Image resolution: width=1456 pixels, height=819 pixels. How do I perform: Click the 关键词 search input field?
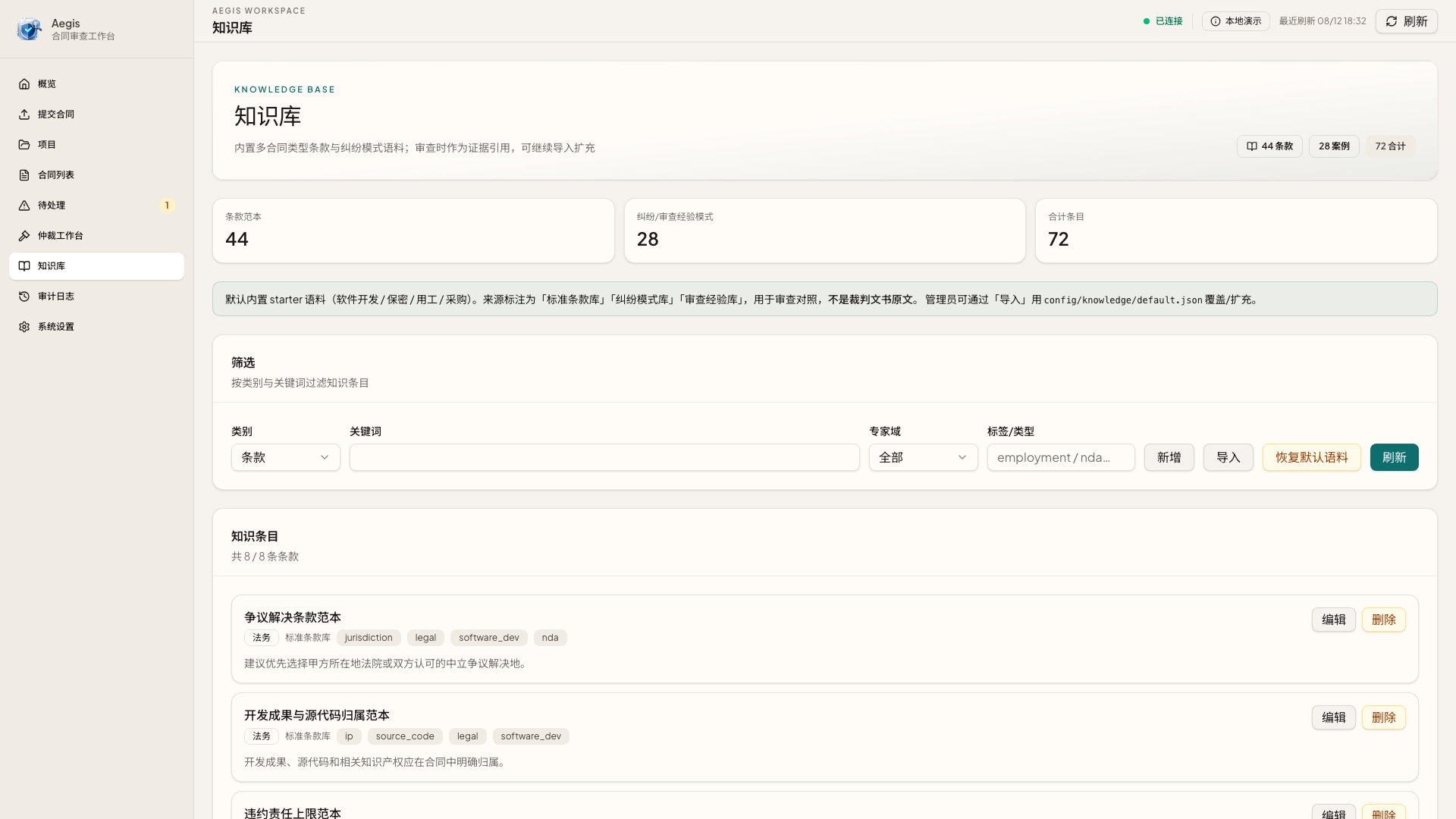coord(604,457)
